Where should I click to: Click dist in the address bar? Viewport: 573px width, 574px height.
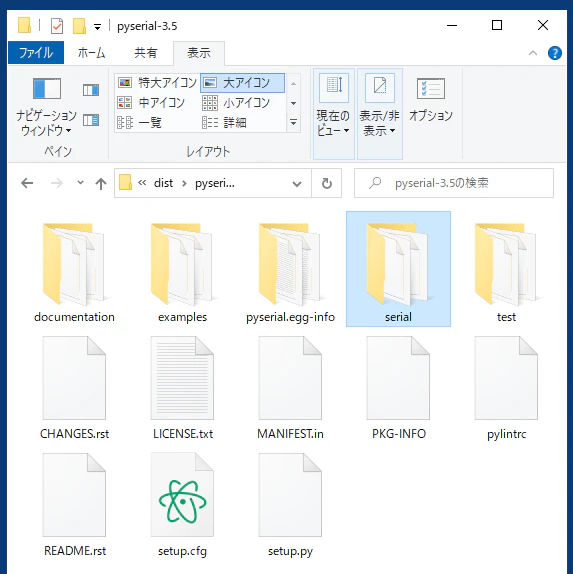point(163,183)
